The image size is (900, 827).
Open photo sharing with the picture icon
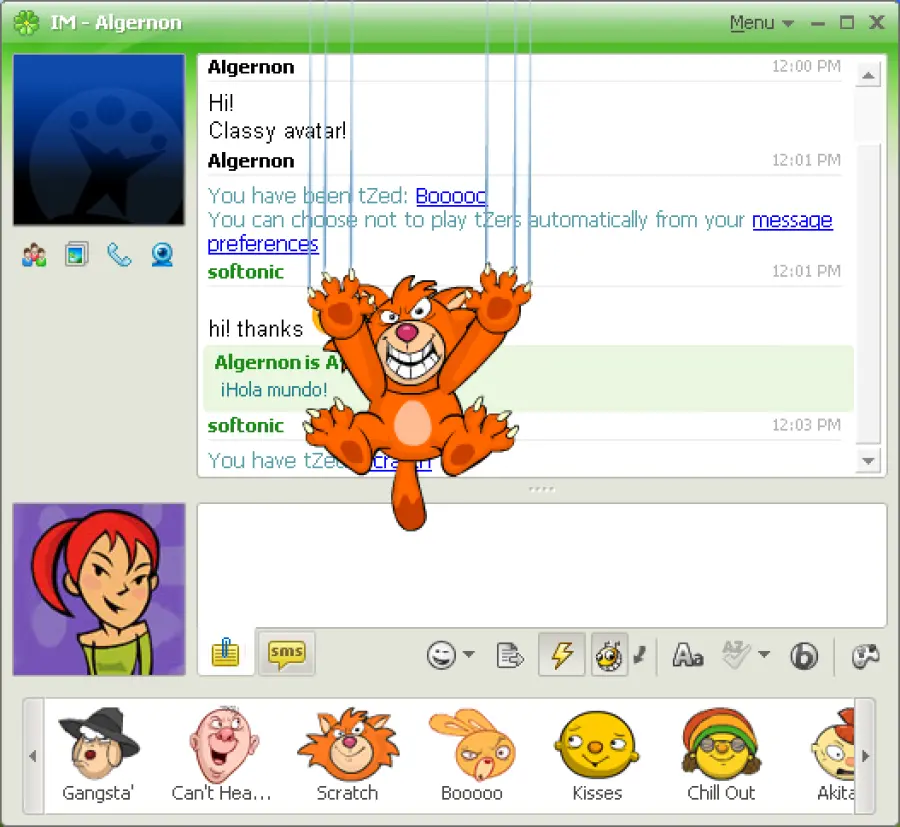[x=77, y=255]
